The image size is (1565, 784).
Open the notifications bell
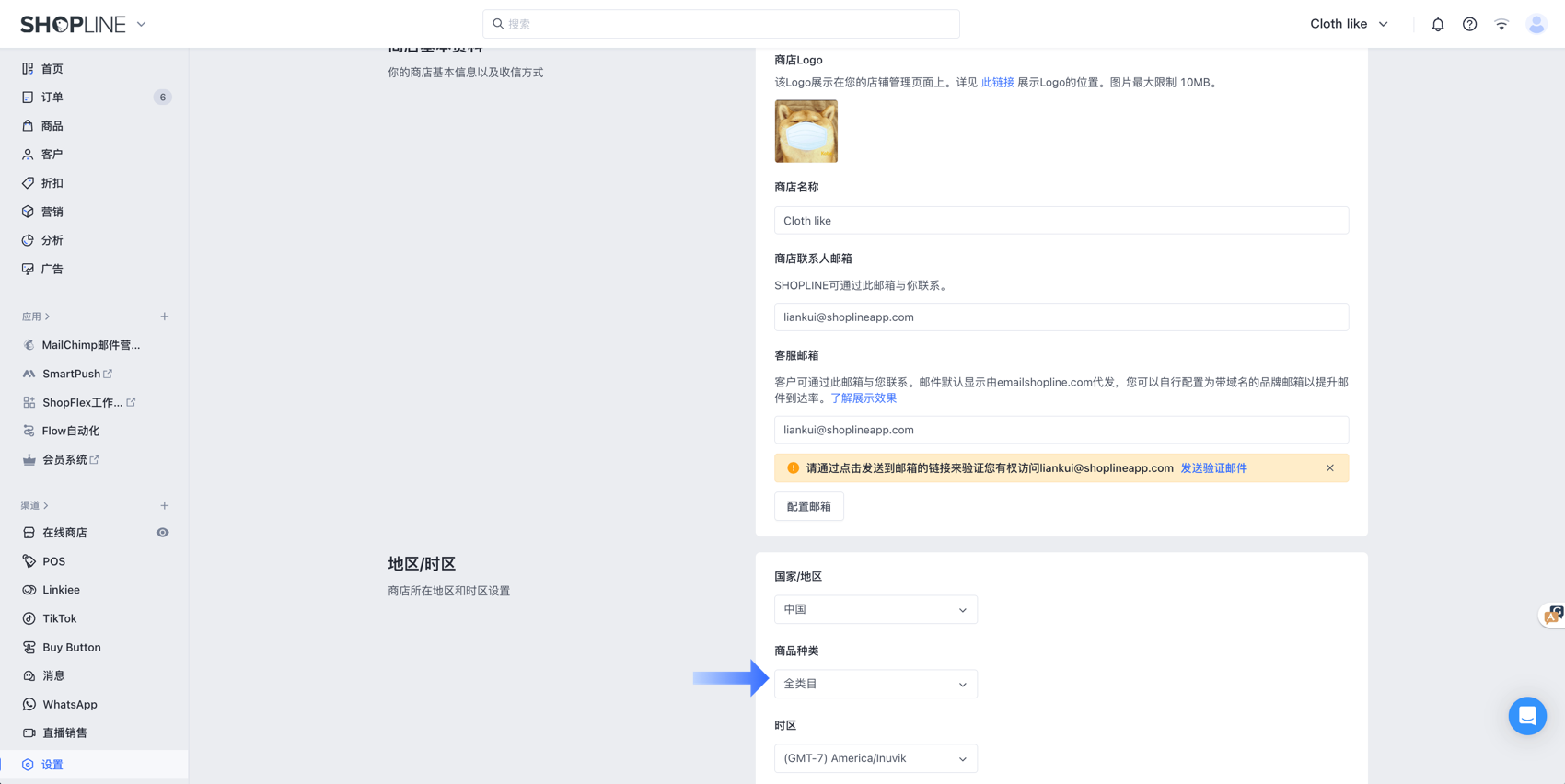[x=1438, y=25]
